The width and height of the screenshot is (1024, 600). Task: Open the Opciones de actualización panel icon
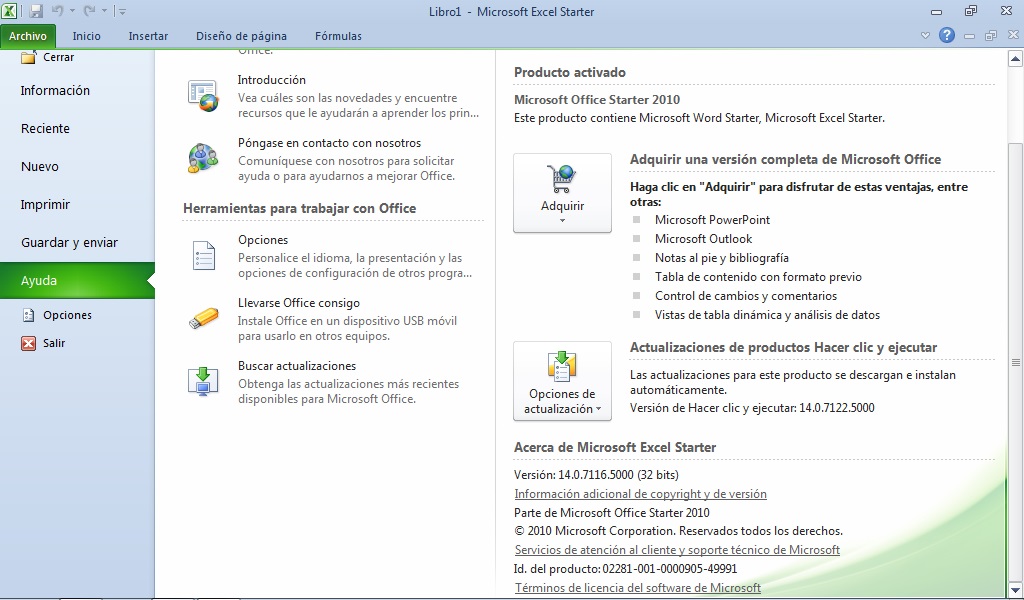[x=562, y=367]
